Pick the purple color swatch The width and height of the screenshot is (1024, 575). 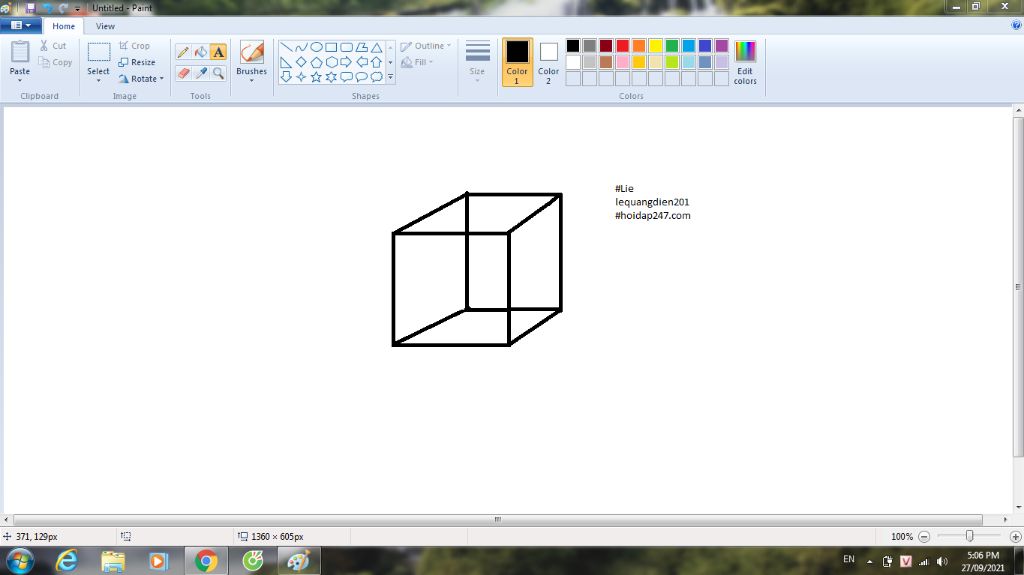[x=722, y=46]
